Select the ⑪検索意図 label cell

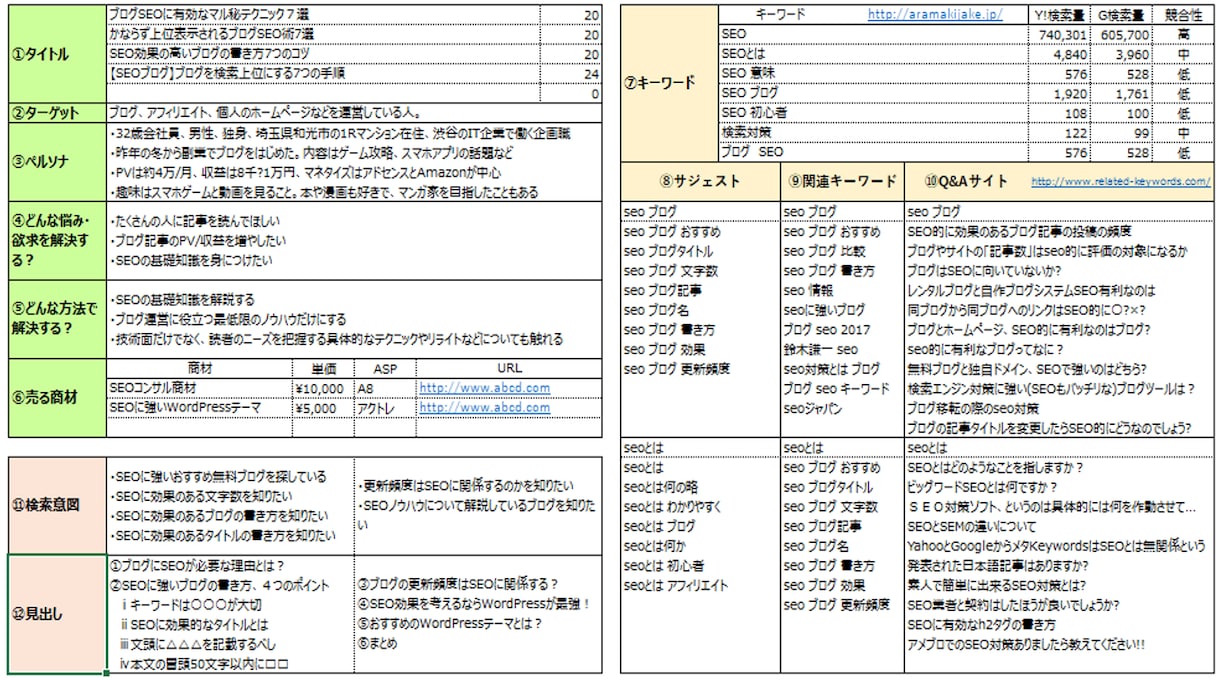pyautogui.click(x=56, y=506)
